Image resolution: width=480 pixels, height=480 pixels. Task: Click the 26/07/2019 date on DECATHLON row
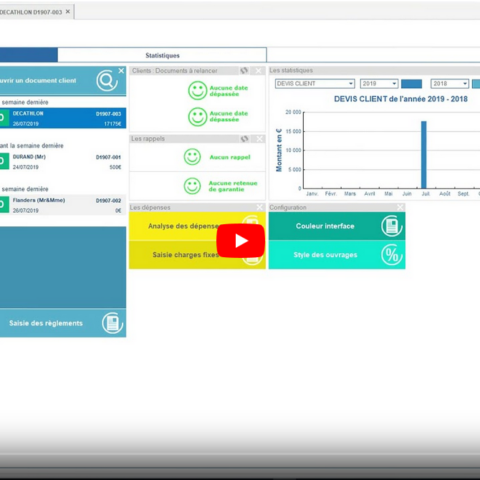click(26, 124)
